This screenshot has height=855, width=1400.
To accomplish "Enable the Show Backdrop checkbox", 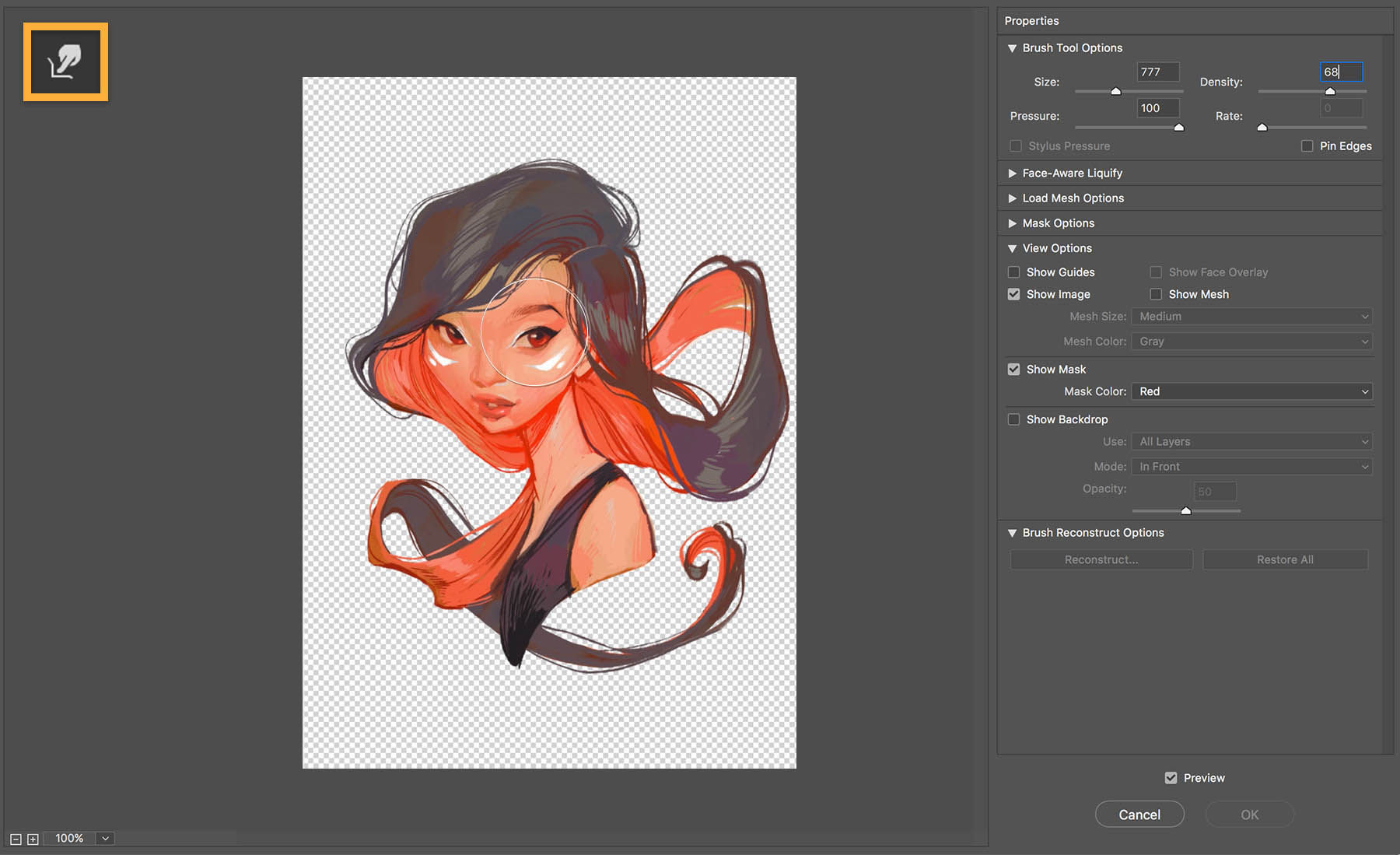I will [1013, 419].
